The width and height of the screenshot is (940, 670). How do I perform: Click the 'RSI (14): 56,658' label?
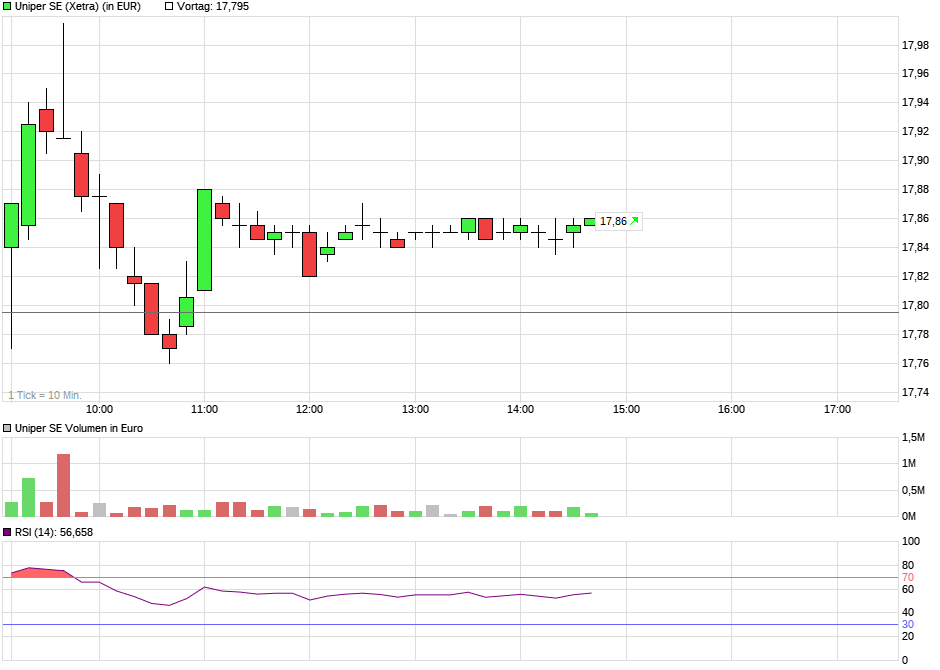pyautogui.click(x=54, y=532)
